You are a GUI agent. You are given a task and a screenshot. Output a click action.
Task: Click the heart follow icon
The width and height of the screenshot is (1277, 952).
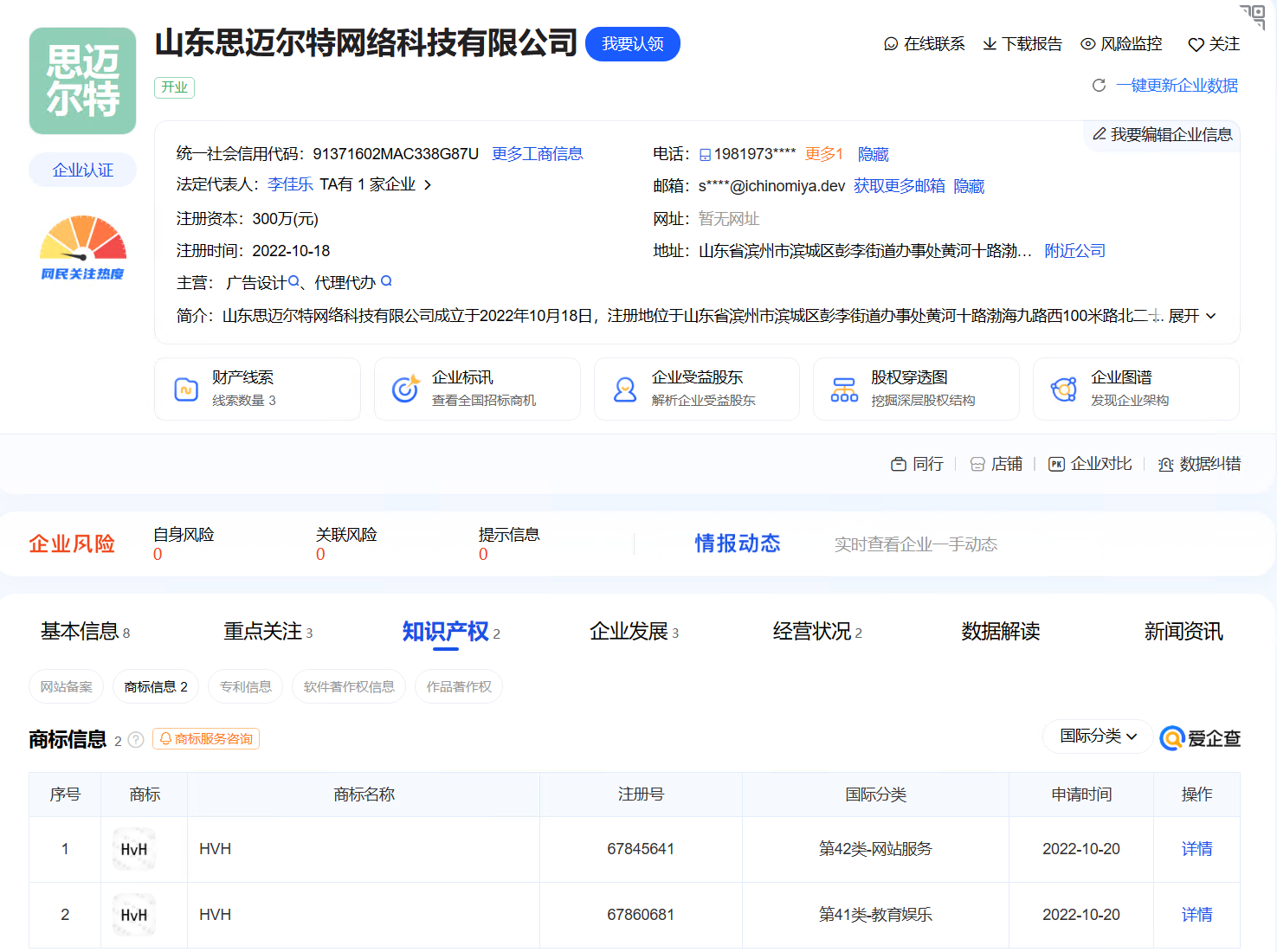pyautogui.click(x=1196, y=45)
